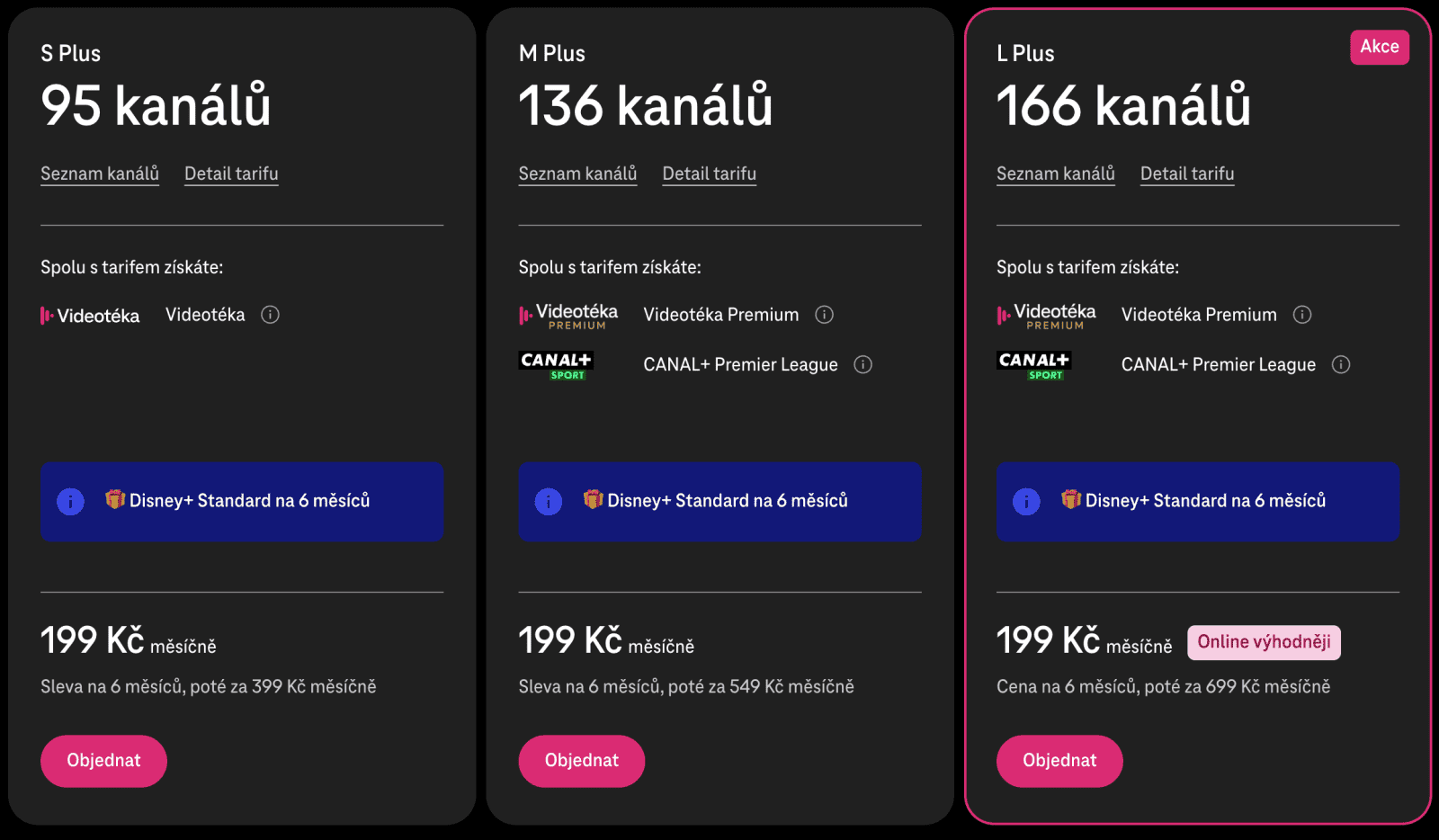Open Detail tarifu for S Plus

pyautogui.click(x=231, y=174)
